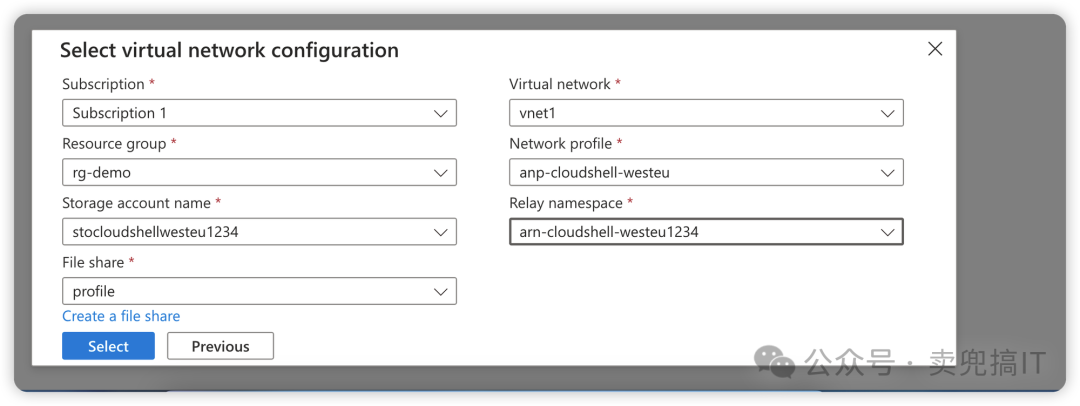Open the Subscription dropdown
The width and height of the screenshot is (1080, 406).
coord(259,113)
